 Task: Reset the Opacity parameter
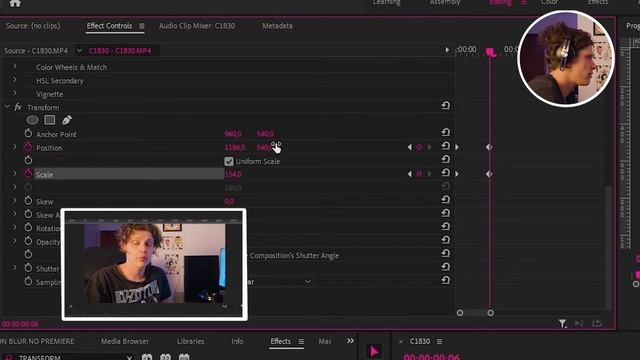(x=446, y=240)
